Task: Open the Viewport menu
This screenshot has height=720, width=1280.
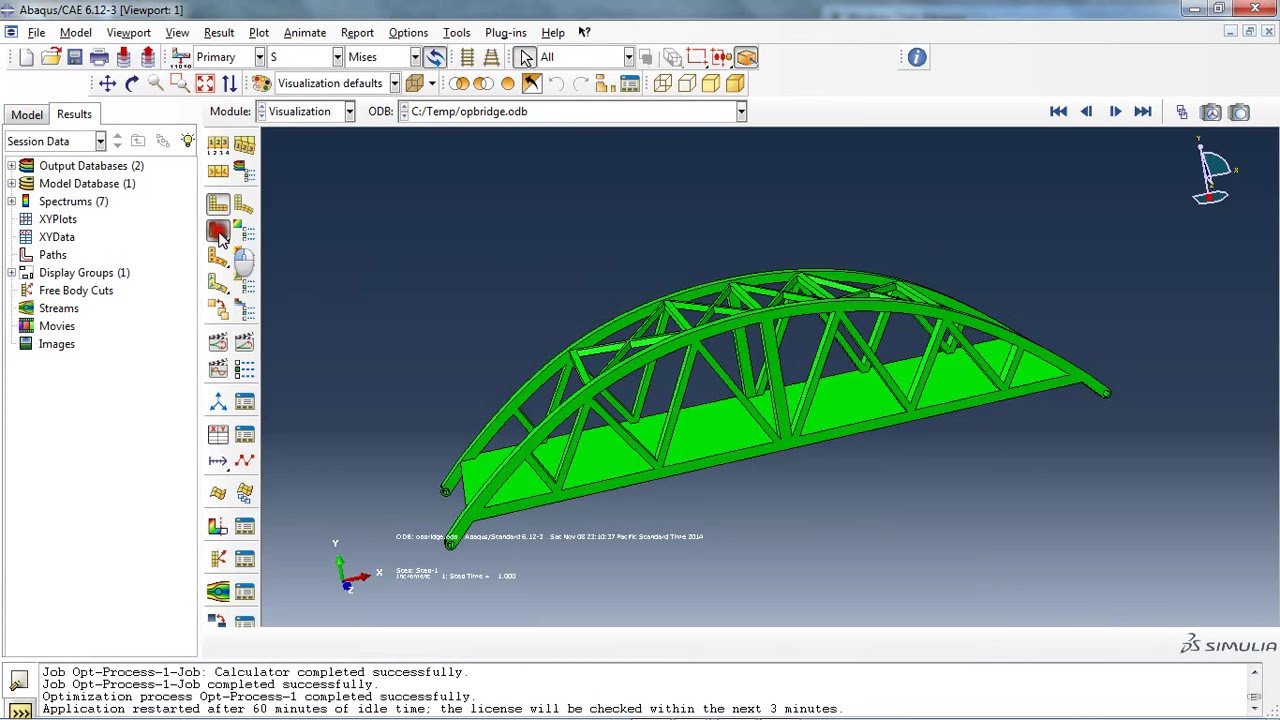Action: pyautogui.click(x=128, y=33)
